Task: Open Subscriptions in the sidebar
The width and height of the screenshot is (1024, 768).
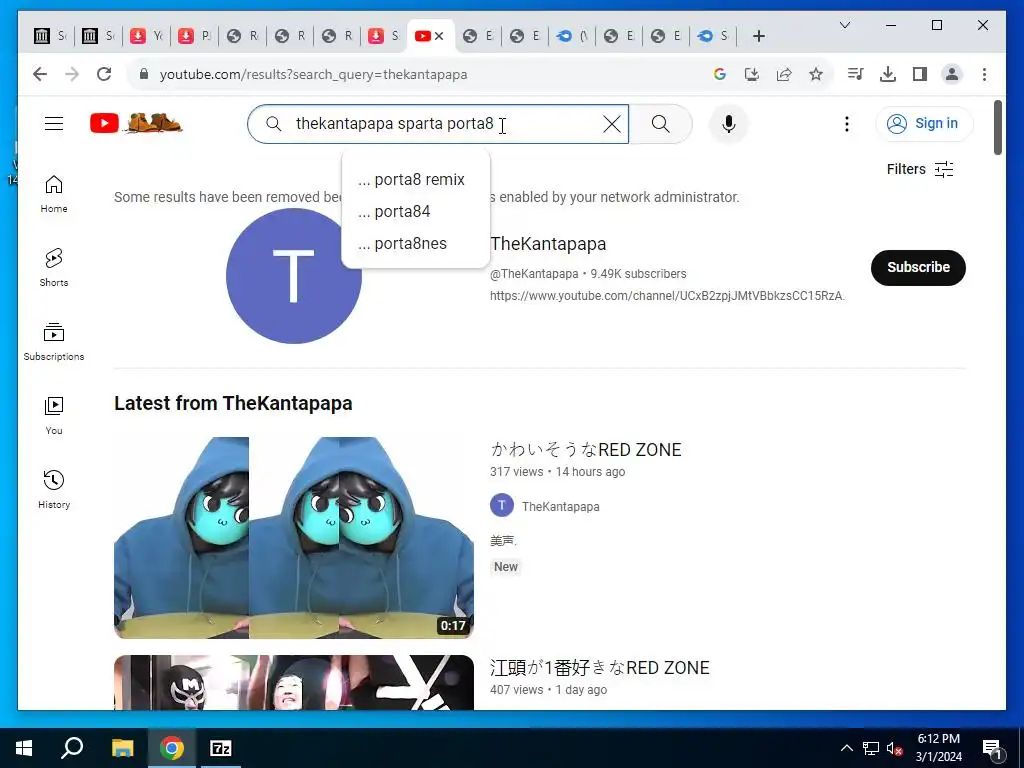Action: 54,342
